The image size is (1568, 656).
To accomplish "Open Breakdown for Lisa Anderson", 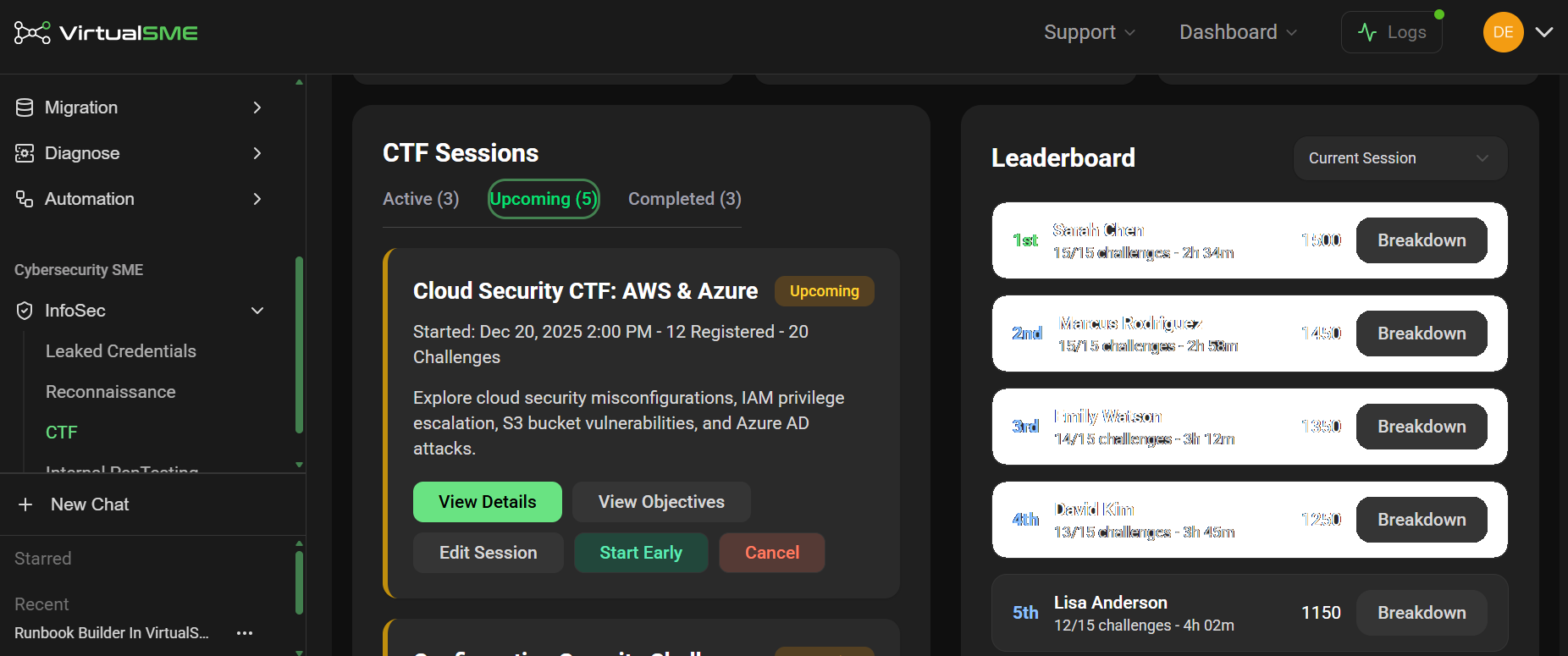I will click(1422, 613).
